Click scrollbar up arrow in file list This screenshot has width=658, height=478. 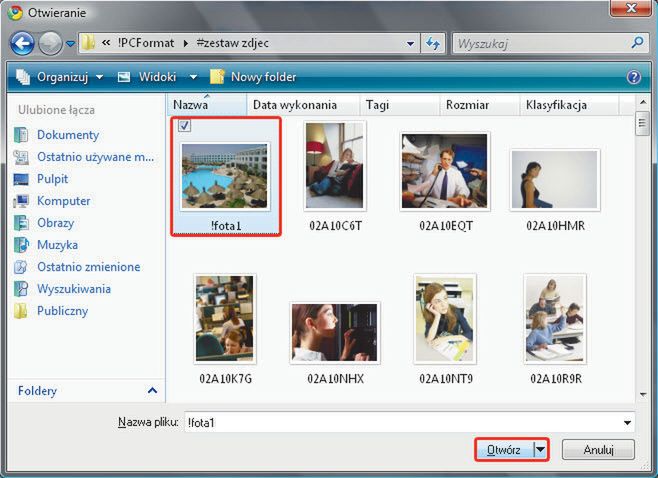click(x=642, y=102)
